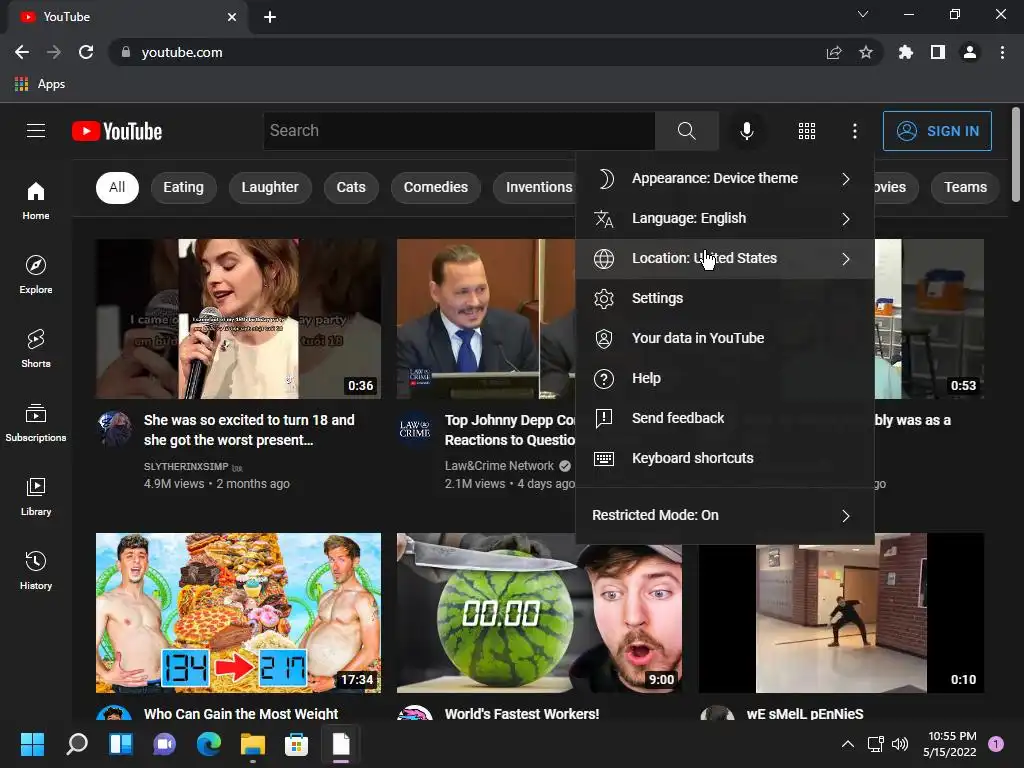Open 'She was so excited to turn 18' title
This screenshot has height=768, width=1024.
point(249,430)
